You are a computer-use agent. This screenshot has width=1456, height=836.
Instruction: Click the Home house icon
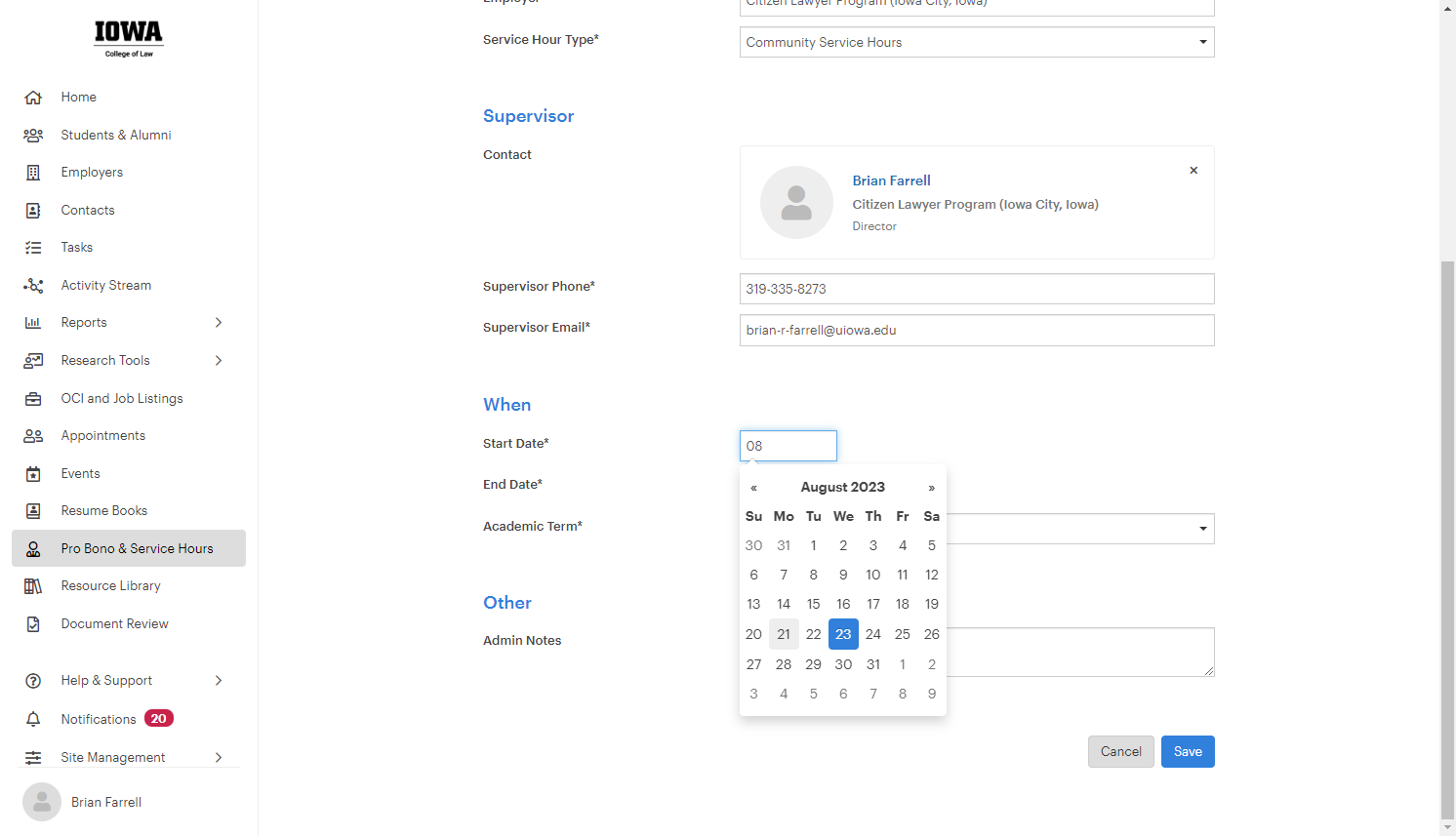[33, 98]
